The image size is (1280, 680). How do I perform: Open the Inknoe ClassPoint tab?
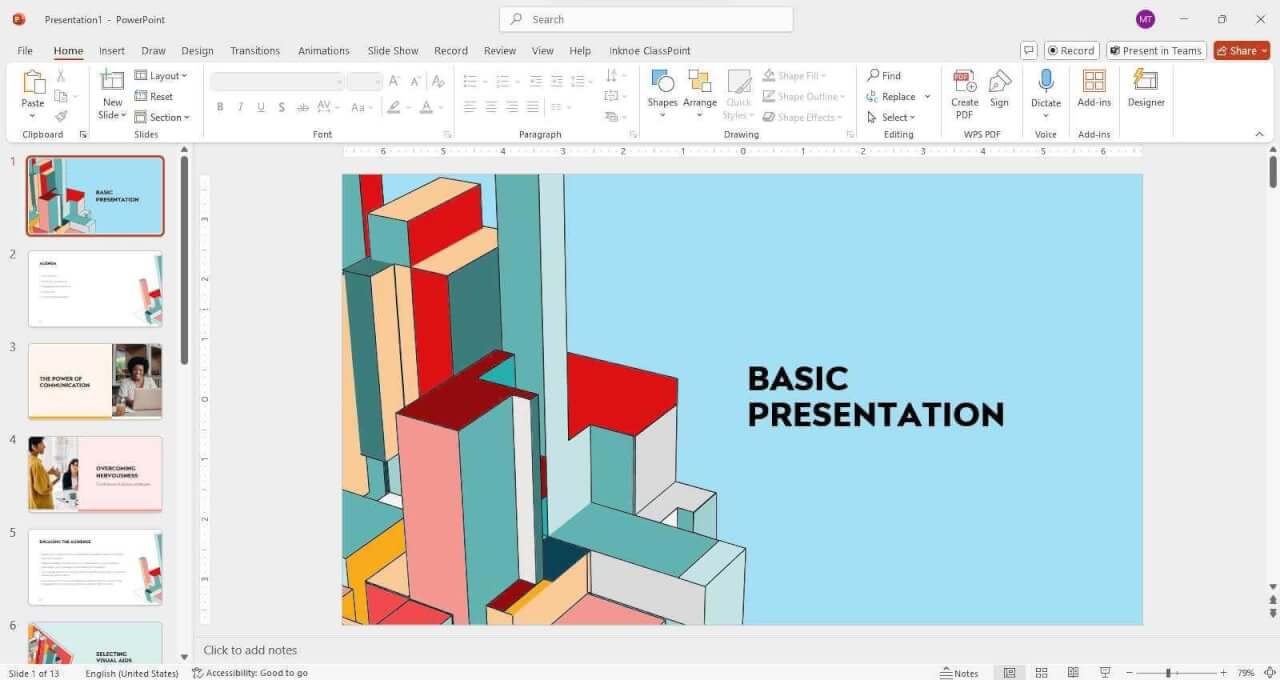pos(650,50)
